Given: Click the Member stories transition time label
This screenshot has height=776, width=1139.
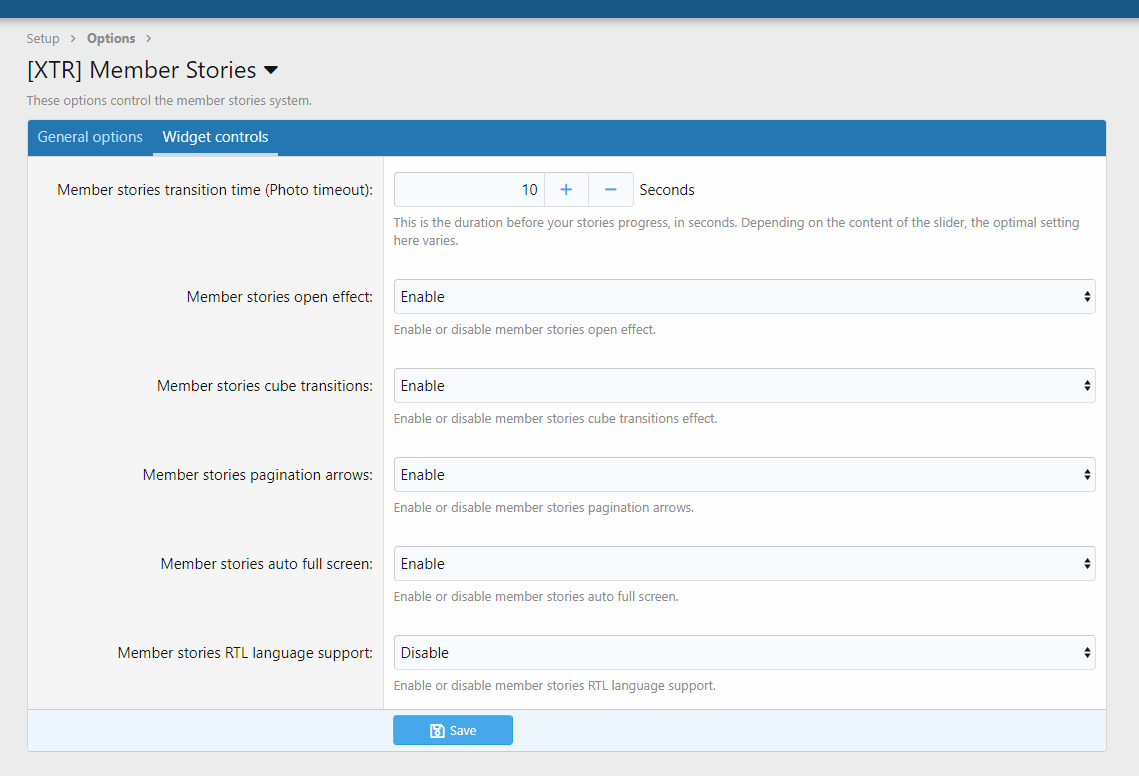Looking at the screenshot, I should 215,190.
